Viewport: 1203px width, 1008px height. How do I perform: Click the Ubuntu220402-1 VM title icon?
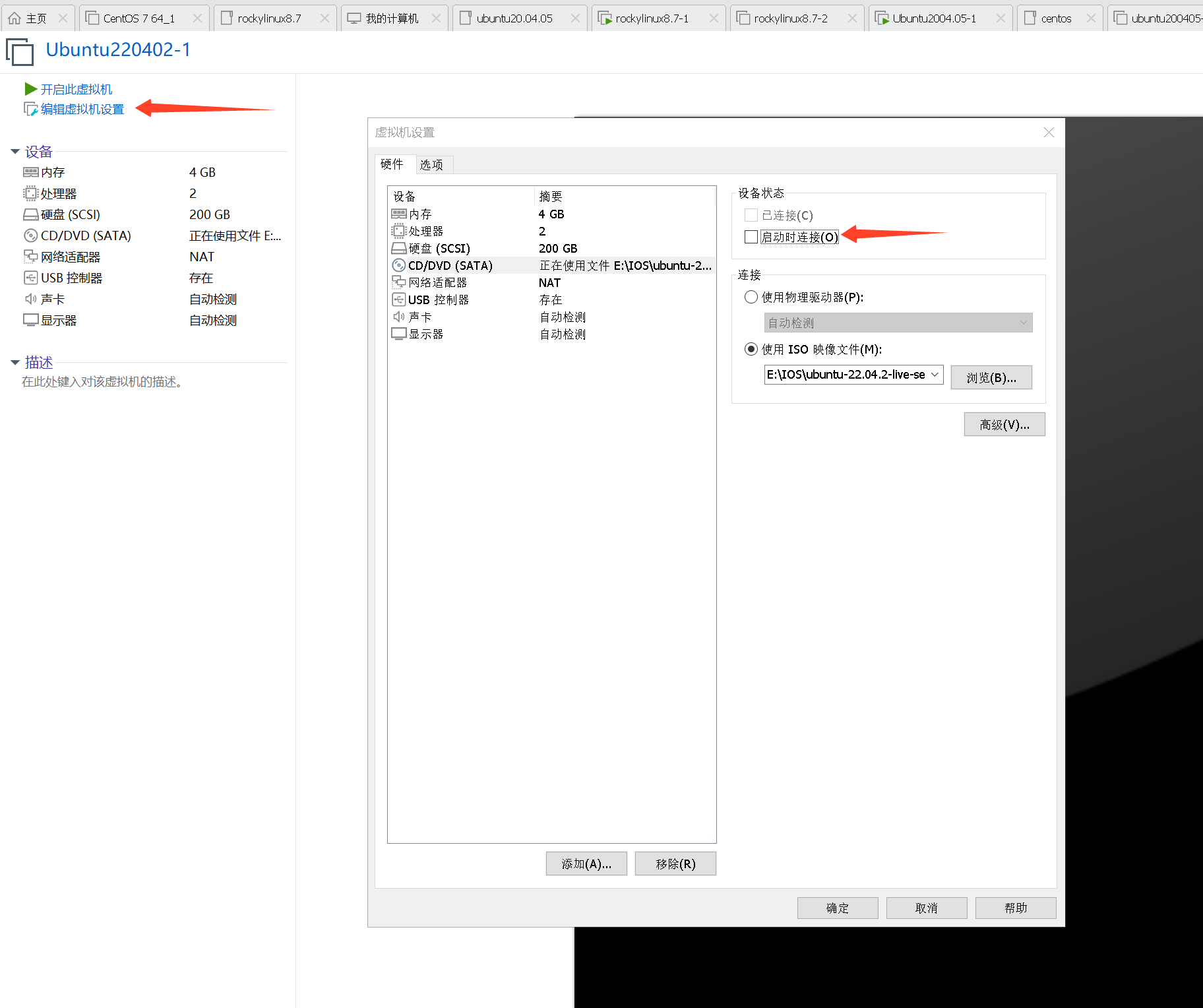[20, 51]
